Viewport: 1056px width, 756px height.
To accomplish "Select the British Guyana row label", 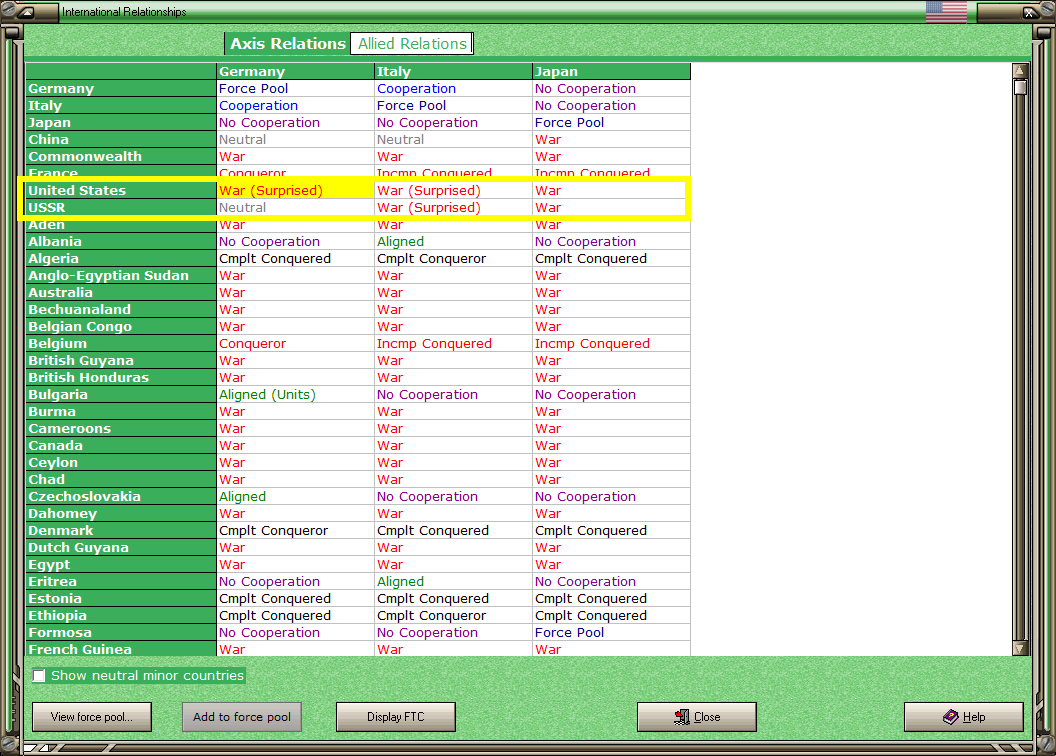I will tap(121, 360).
